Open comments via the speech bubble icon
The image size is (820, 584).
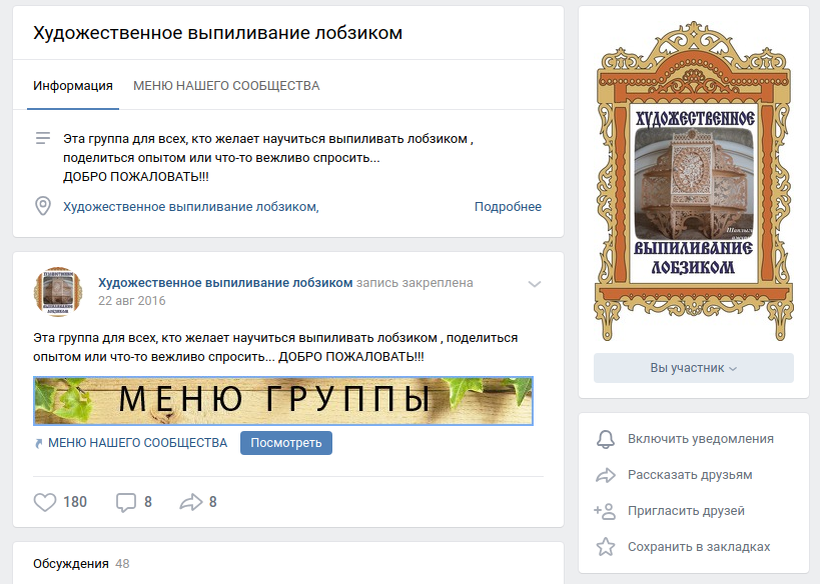tap(126, 502)
